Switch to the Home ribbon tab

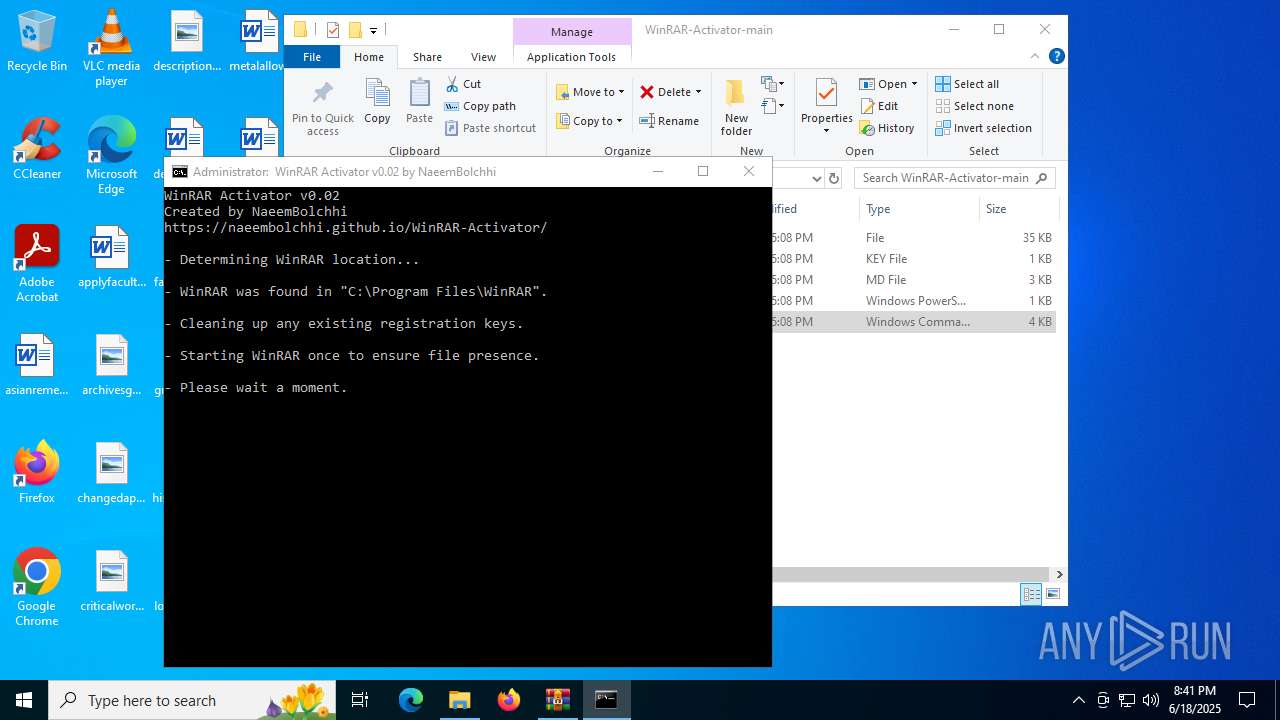tap(369, 57)
